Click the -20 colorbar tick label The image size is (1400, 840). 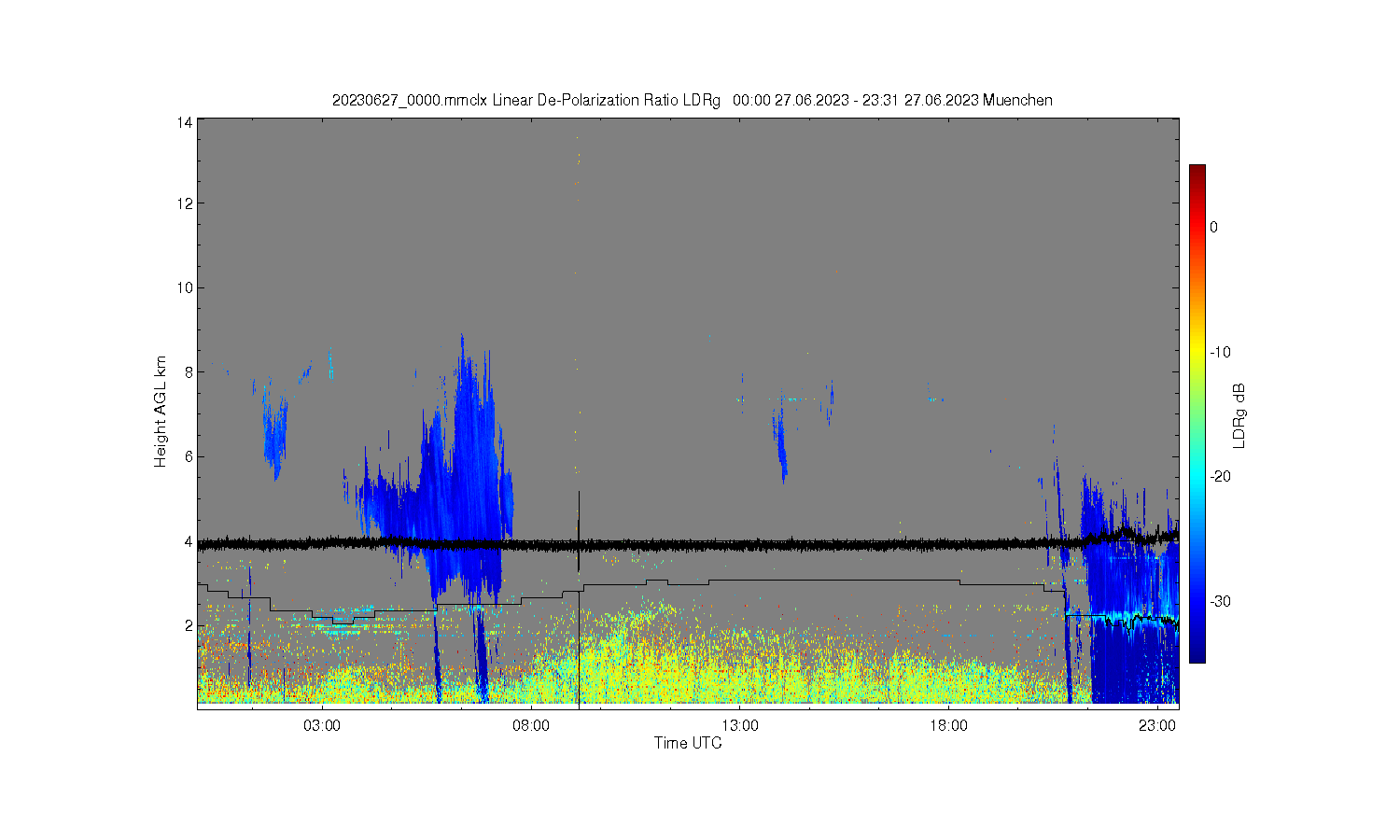[1220, 476]
